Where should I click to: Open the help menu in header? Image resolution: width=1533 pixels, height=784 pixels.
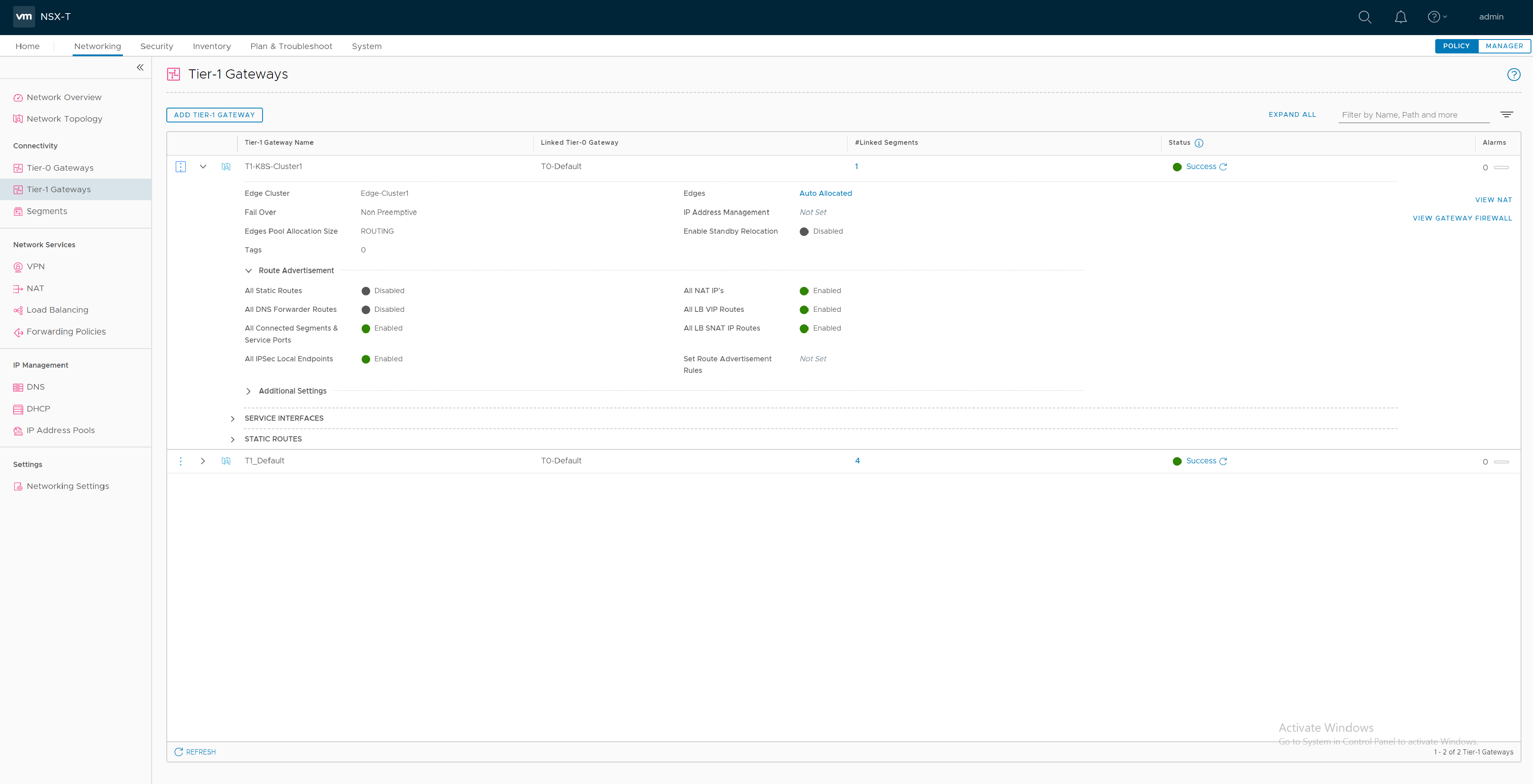tap(1437, 17)
